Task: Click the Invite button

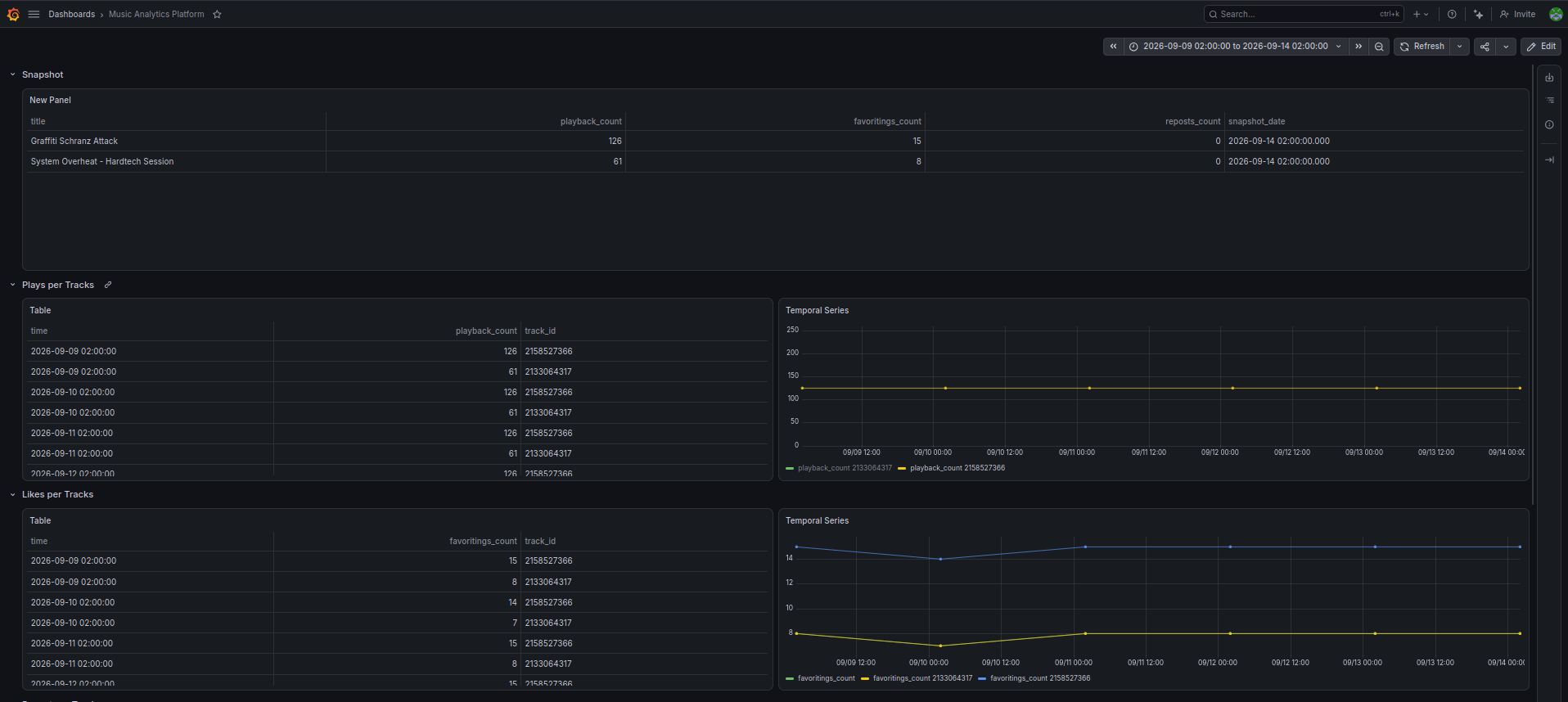Action: 1517,14
